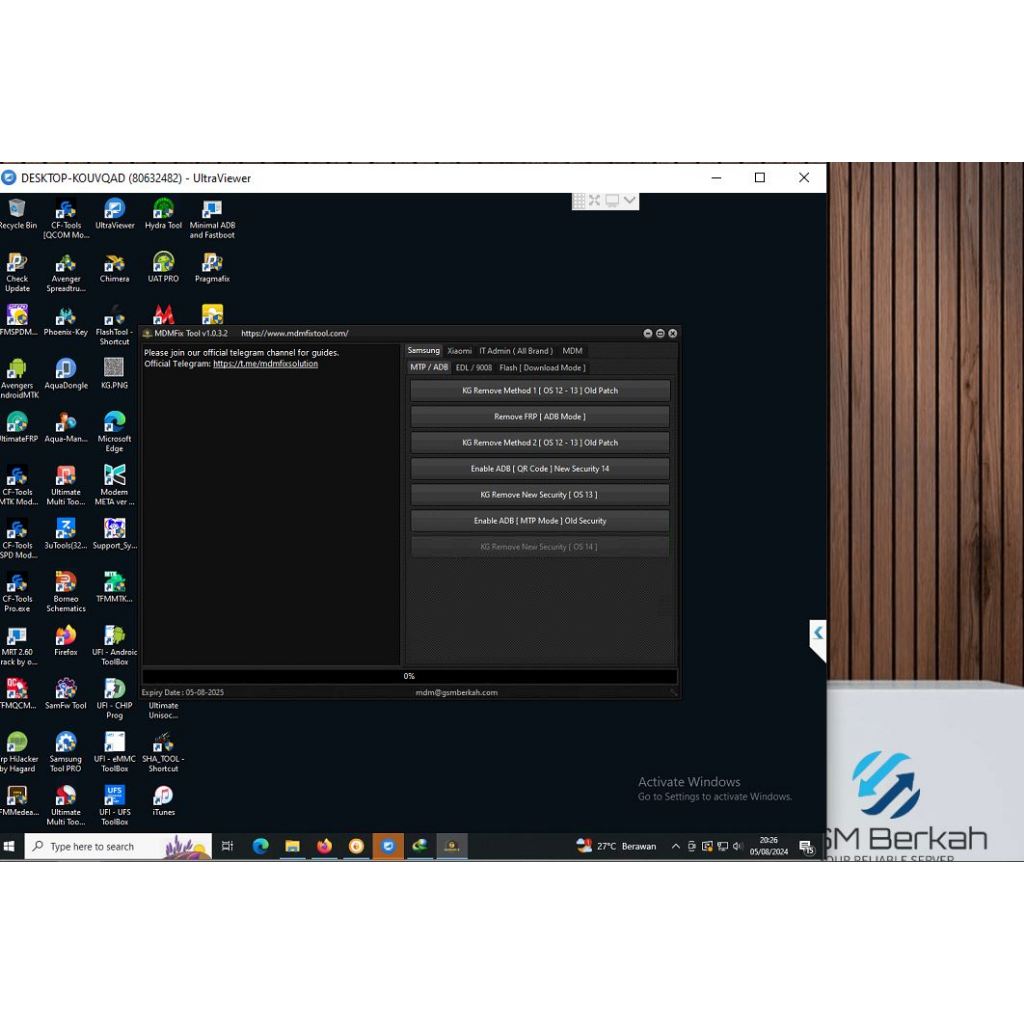Image resolution: width=1024 pixels, height=1024 pixels.
Task: Open the taskbar clock showing 20:26
Action: [769, 846]
